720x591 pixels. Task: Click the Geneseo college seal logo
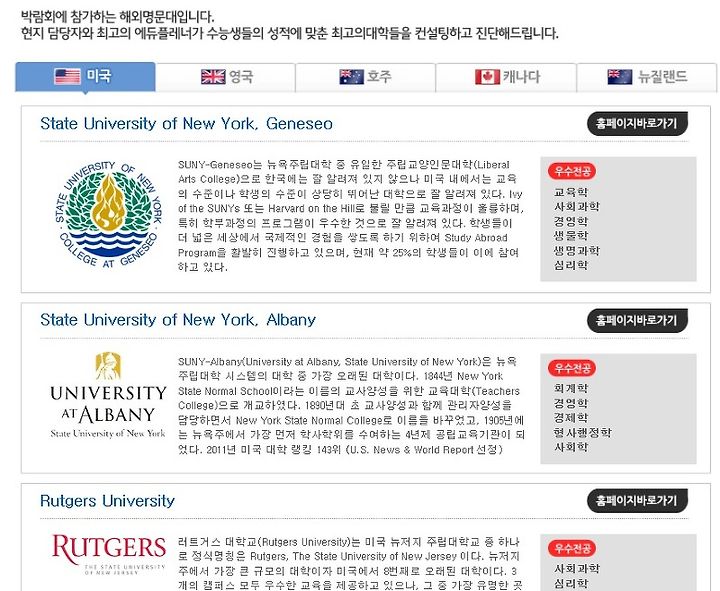coord(108,214)
